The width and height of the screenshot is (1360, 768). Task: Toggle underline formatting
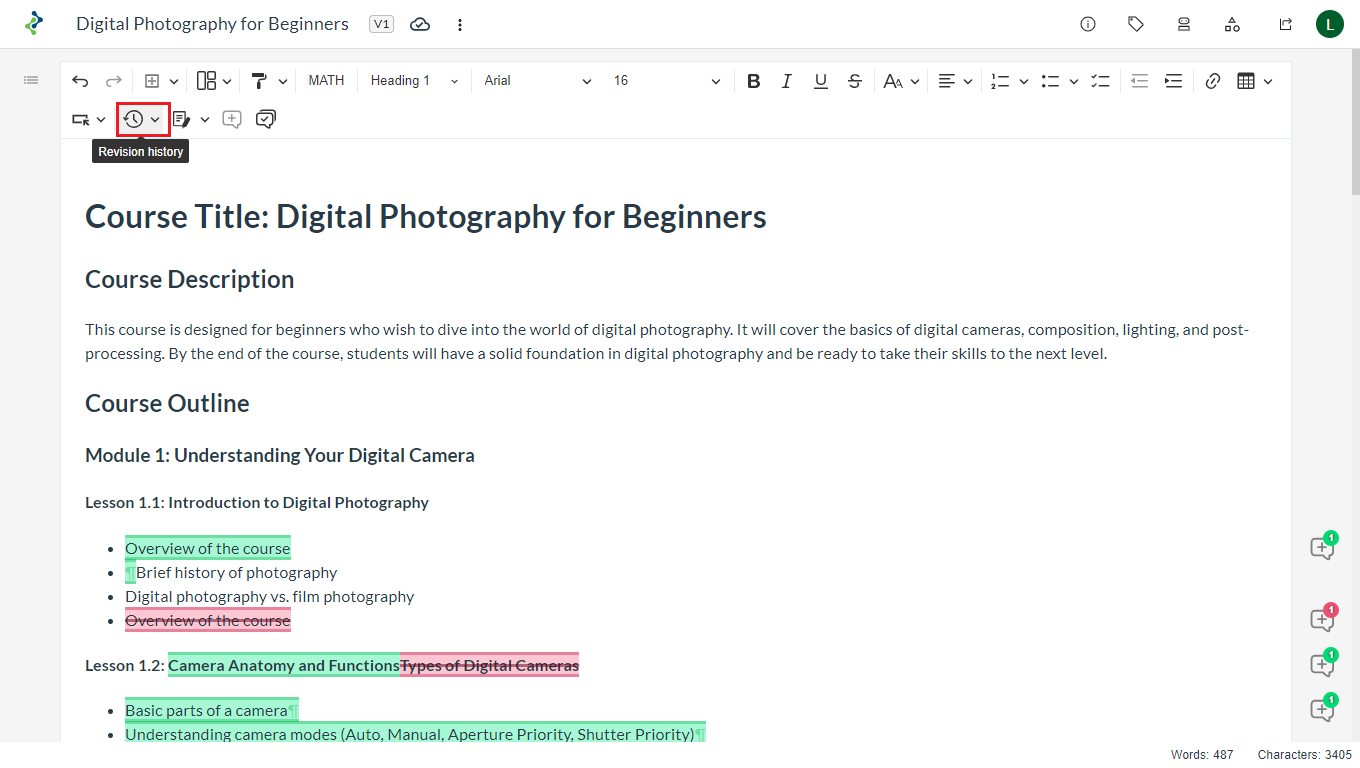820,81
